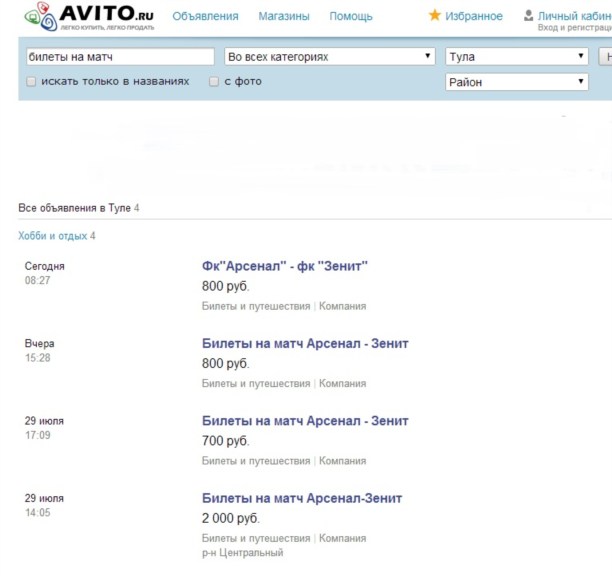
Task: Click the Избранное favorites link
Action: pyautogui.click(x=474, y=16)
